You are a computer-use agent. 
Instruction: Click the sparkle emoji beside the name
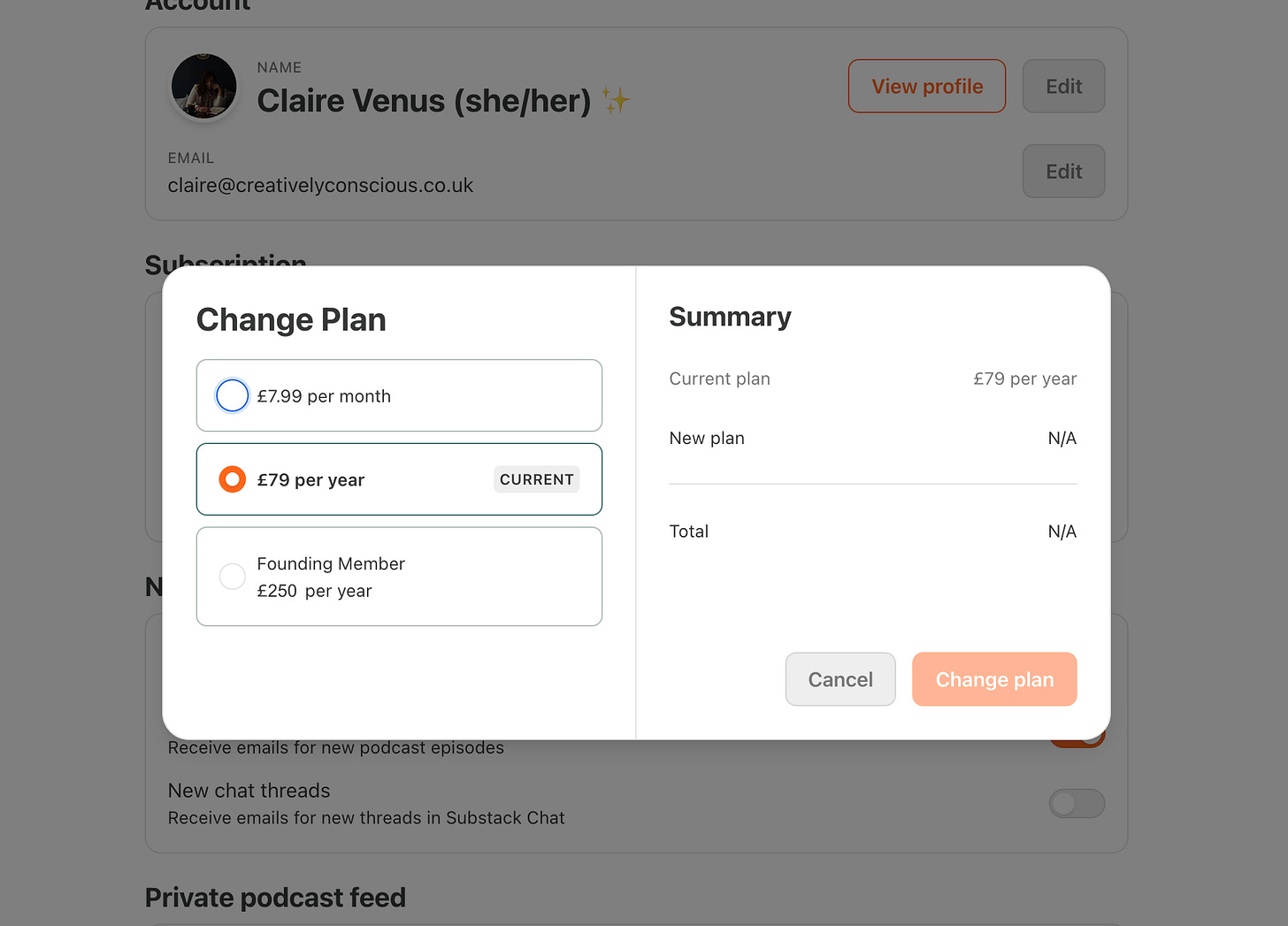(x=616, y=100)
